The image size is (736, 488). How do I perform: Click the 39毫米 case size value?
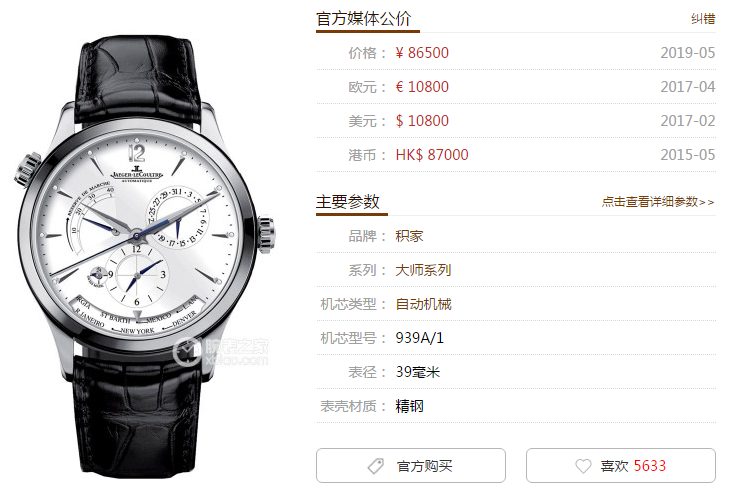tap(418, 372)
